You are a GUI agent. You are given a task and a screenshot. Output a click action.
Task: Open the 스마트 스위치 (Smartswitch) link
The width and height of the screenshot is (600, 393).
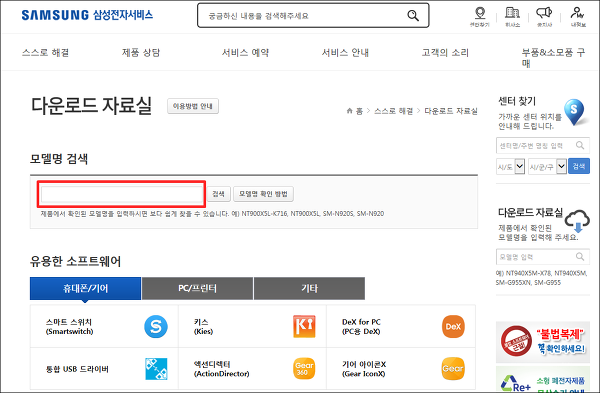pos(69,326)
